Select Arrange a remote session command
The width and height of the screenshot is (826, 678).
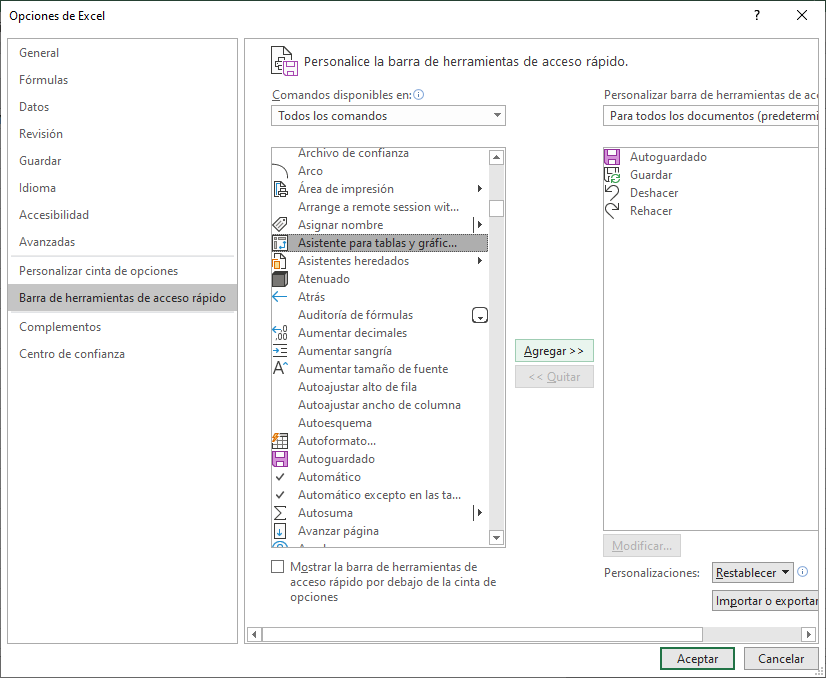[378, 207]
